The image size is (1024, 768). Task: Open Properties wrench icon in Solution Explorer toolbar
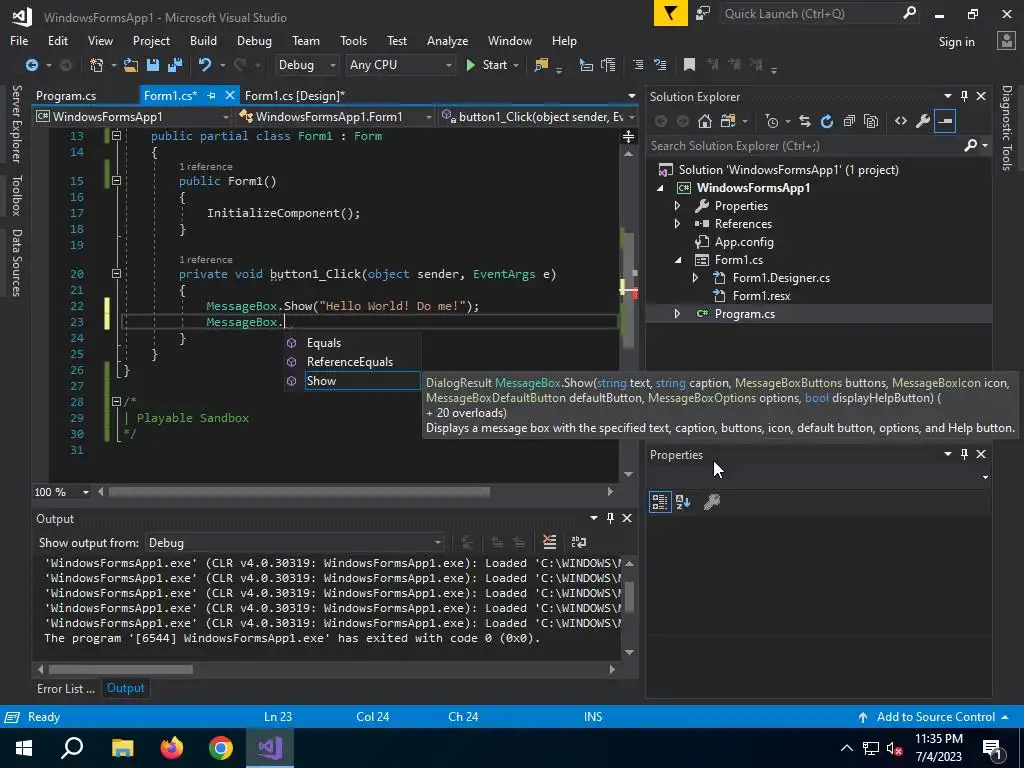(x=923, y=121)
